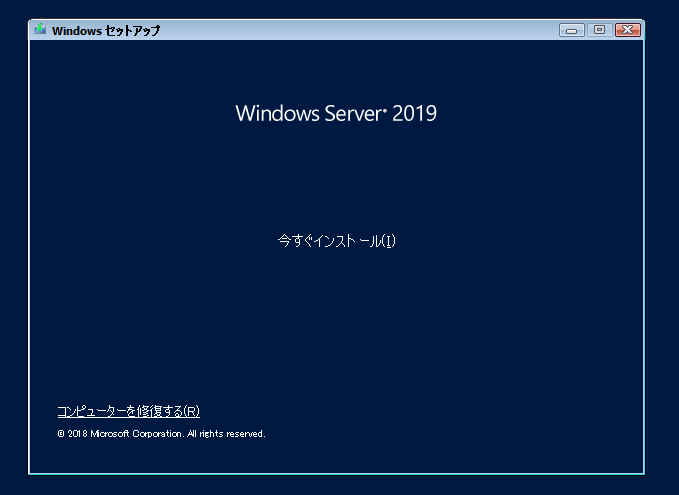Viewport: 679px width, 495px height.
Task: Open the コンピューターを修復する(R) repair link
Action: [129, 411]
